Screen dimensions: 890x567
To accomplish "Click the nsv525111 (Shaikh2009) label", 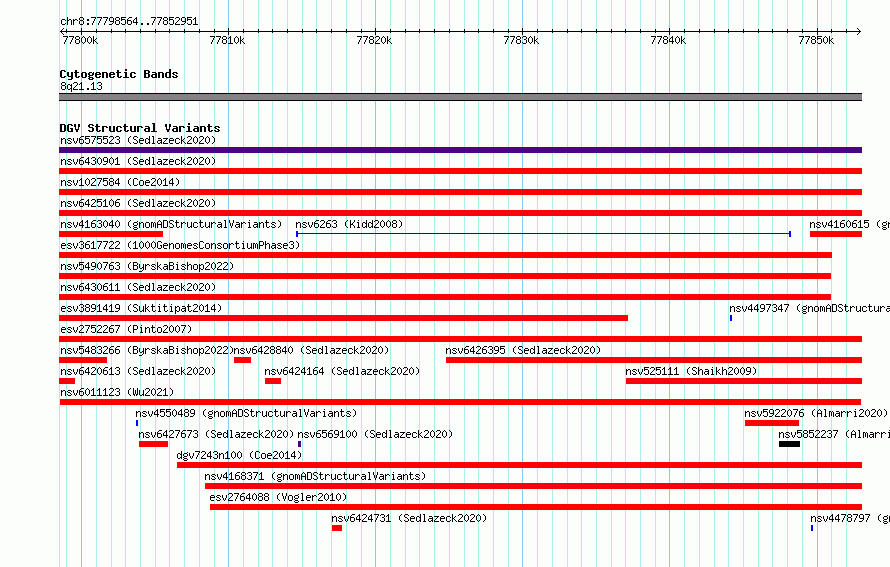I will point(691,371).
